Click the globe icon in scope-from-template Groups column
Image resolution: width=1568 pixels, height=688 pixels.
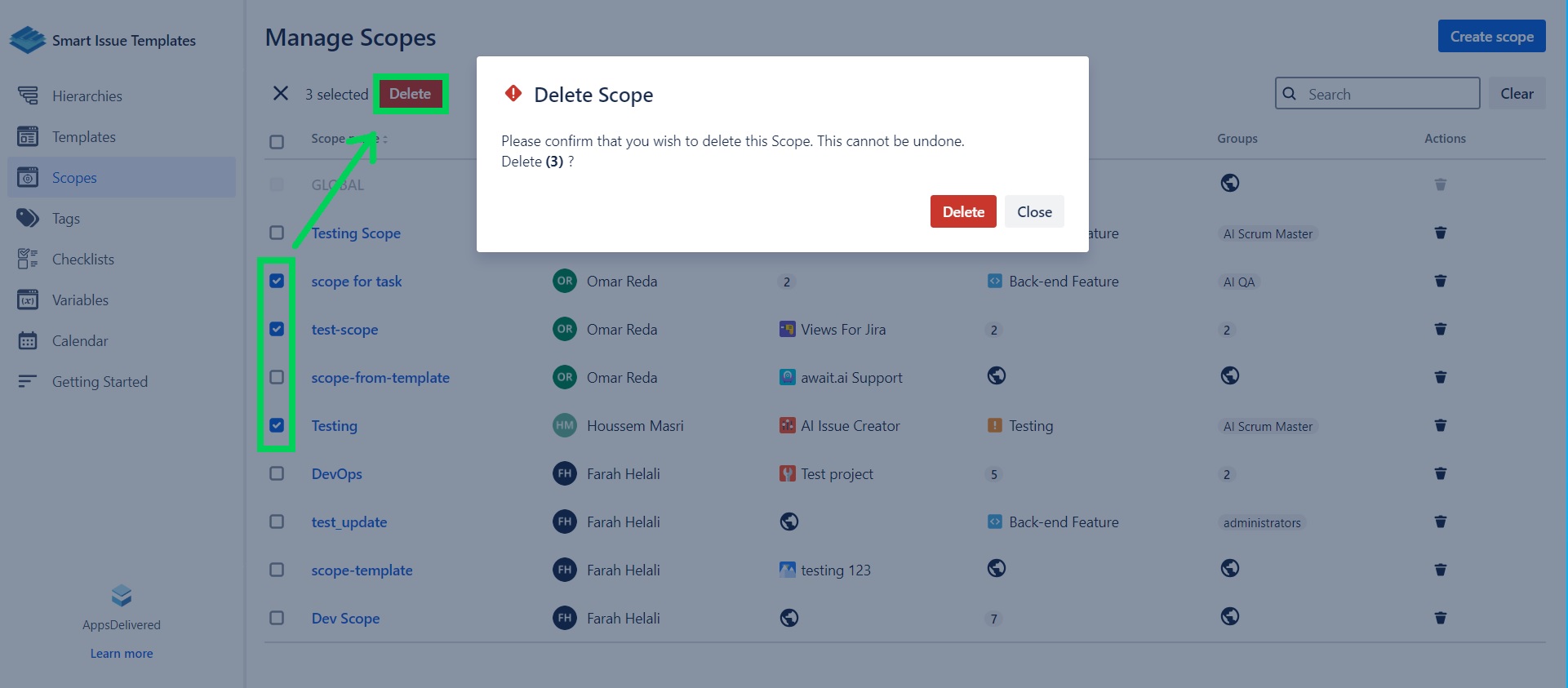point(1229,375)
